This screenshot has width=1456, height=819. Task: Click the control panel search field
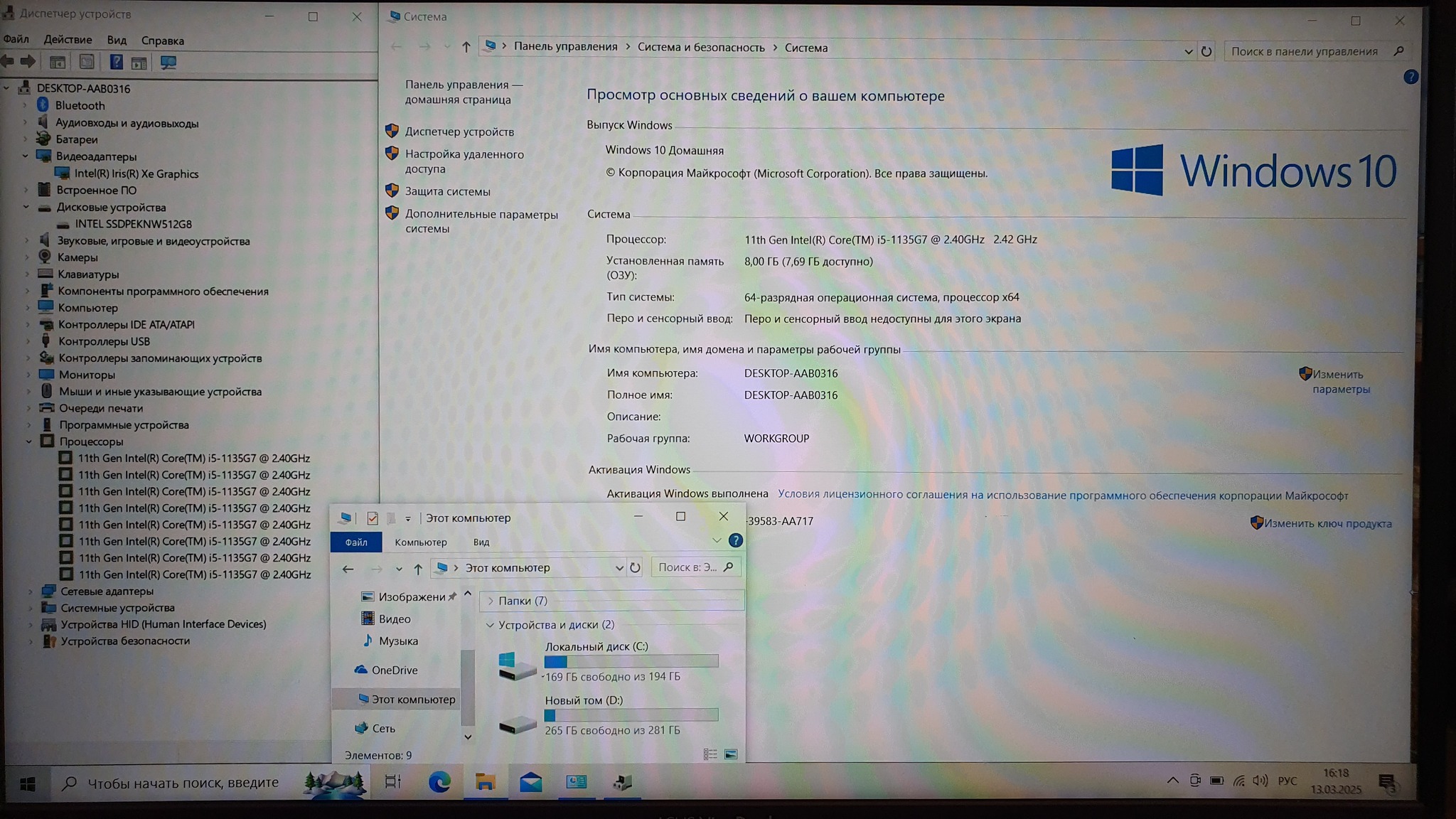pyautogui.click(x=1304, y=51)
